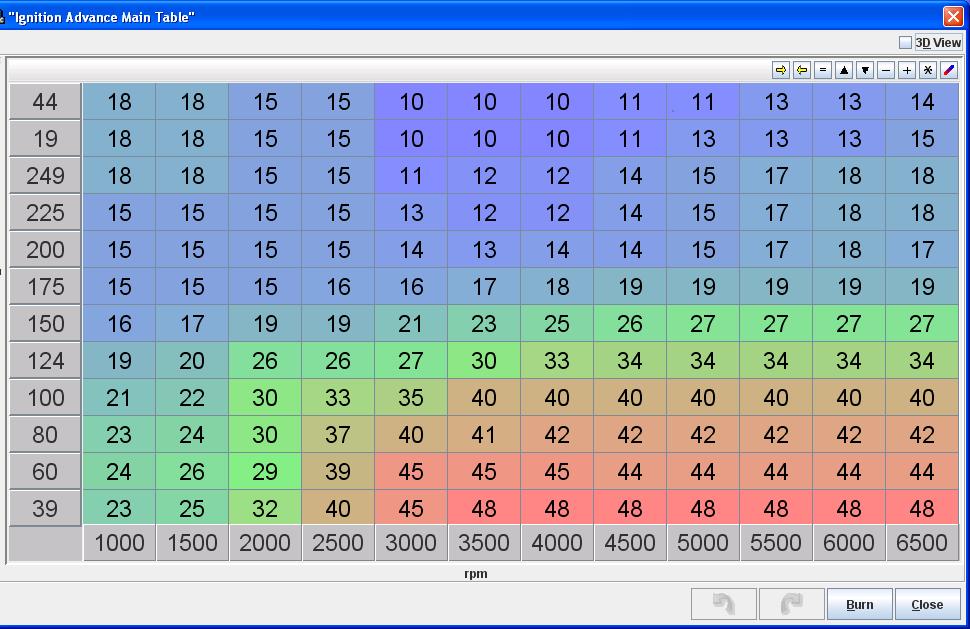Click the plus sign toolbar icon
The image size is (970, 629).
pos(907,70)
